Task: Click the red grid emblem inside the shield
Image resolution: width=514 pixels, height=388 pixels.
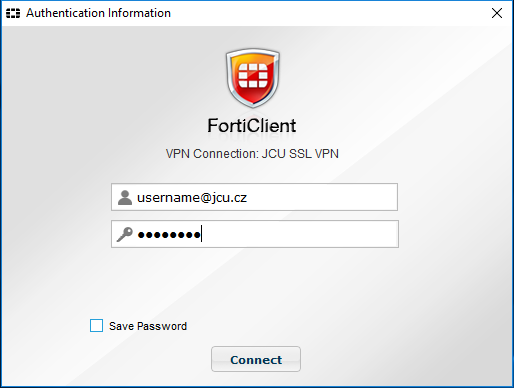Action: 253,76
